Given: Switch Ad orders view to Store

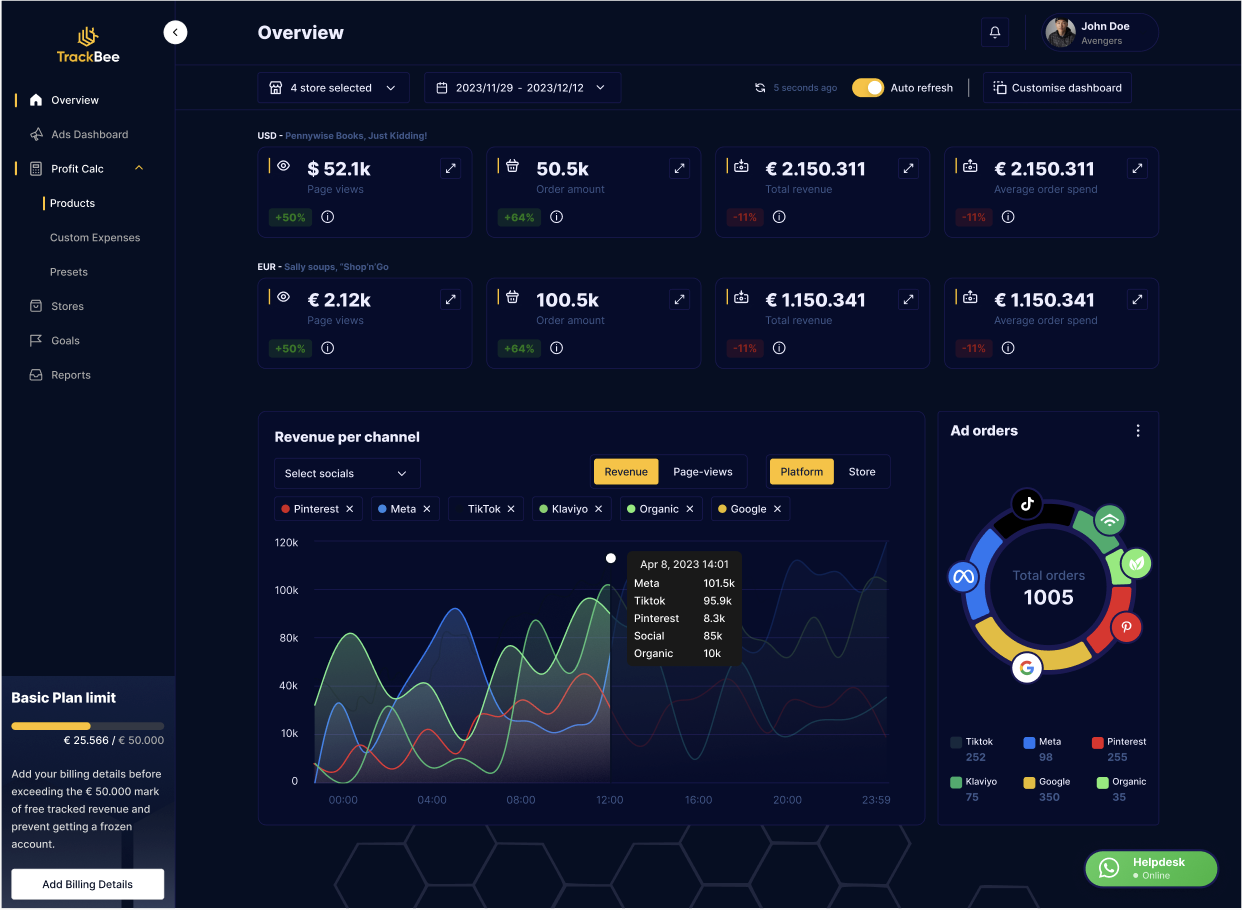Looking at the screenshot, I should tap(862, 471).
